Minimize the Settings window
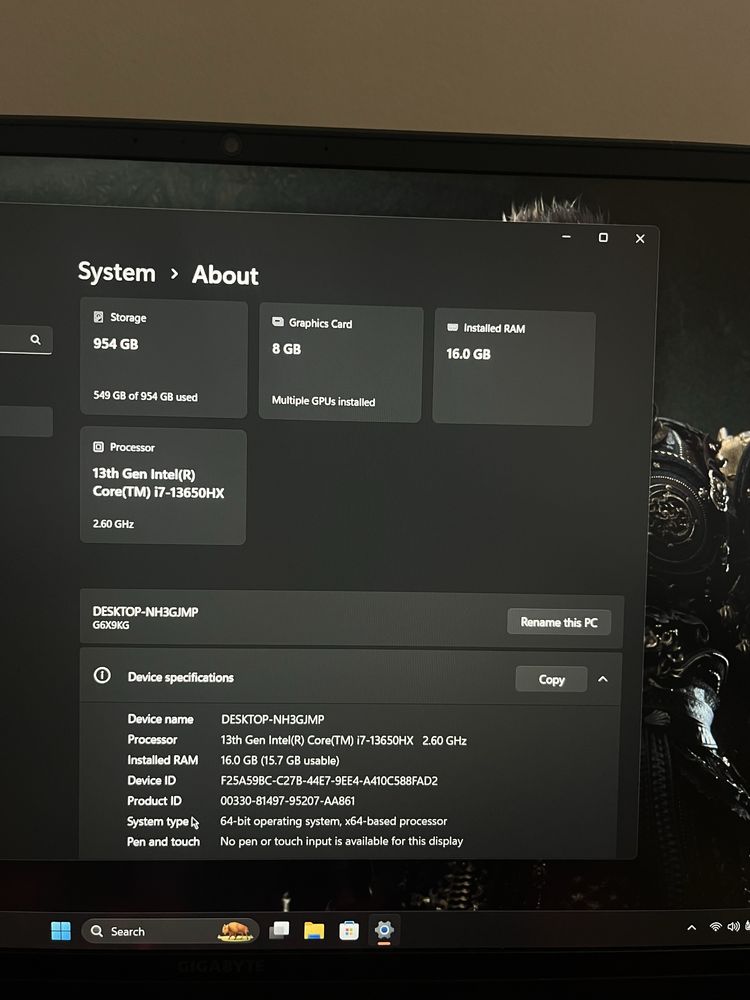 coord(566,237)
